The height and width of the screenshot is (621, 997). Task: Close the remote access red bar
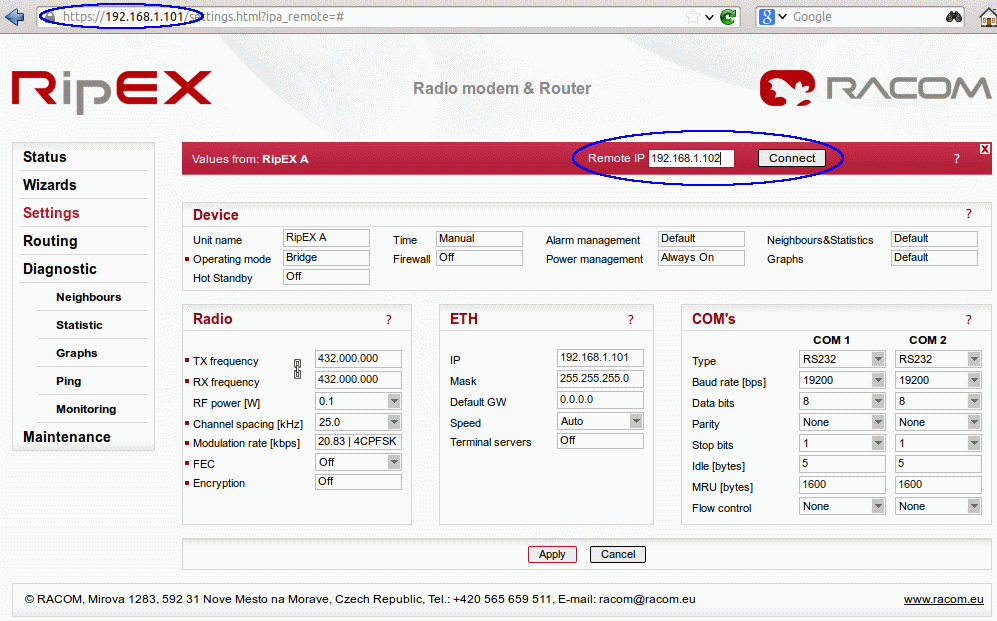point(984,149)
